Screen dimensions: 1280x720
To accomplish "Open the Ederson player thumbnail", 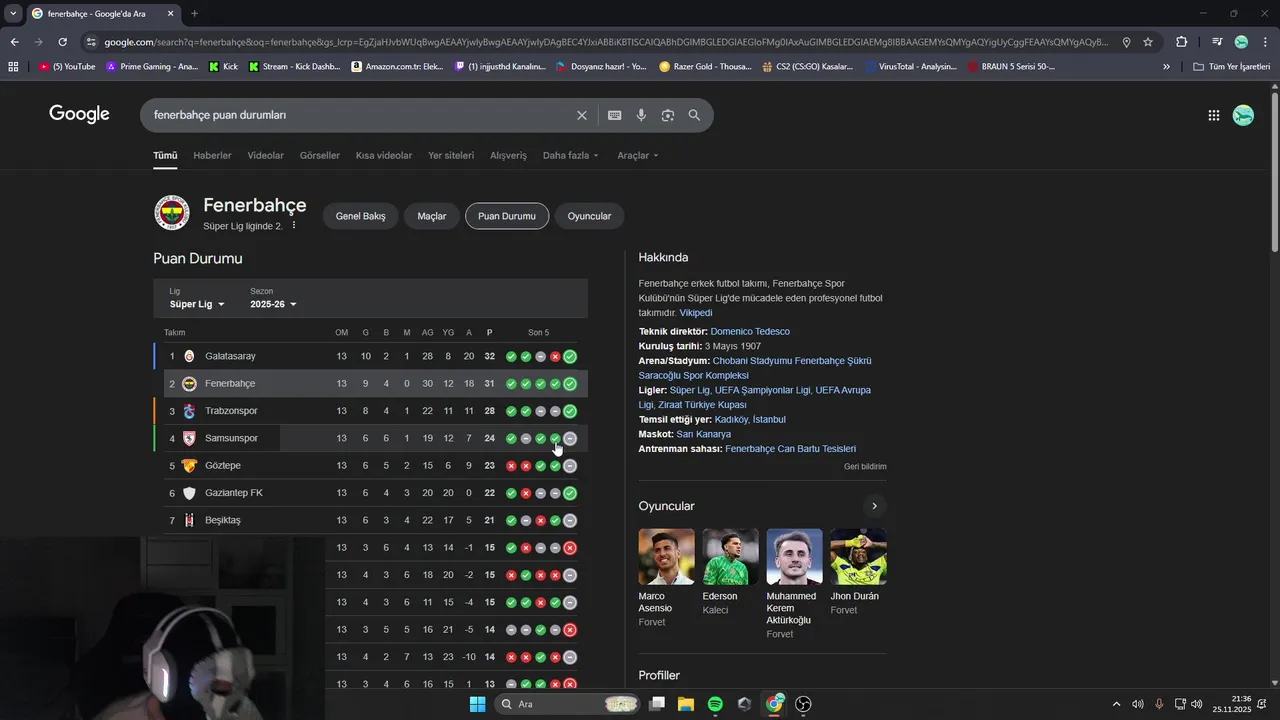I will 730,557.
